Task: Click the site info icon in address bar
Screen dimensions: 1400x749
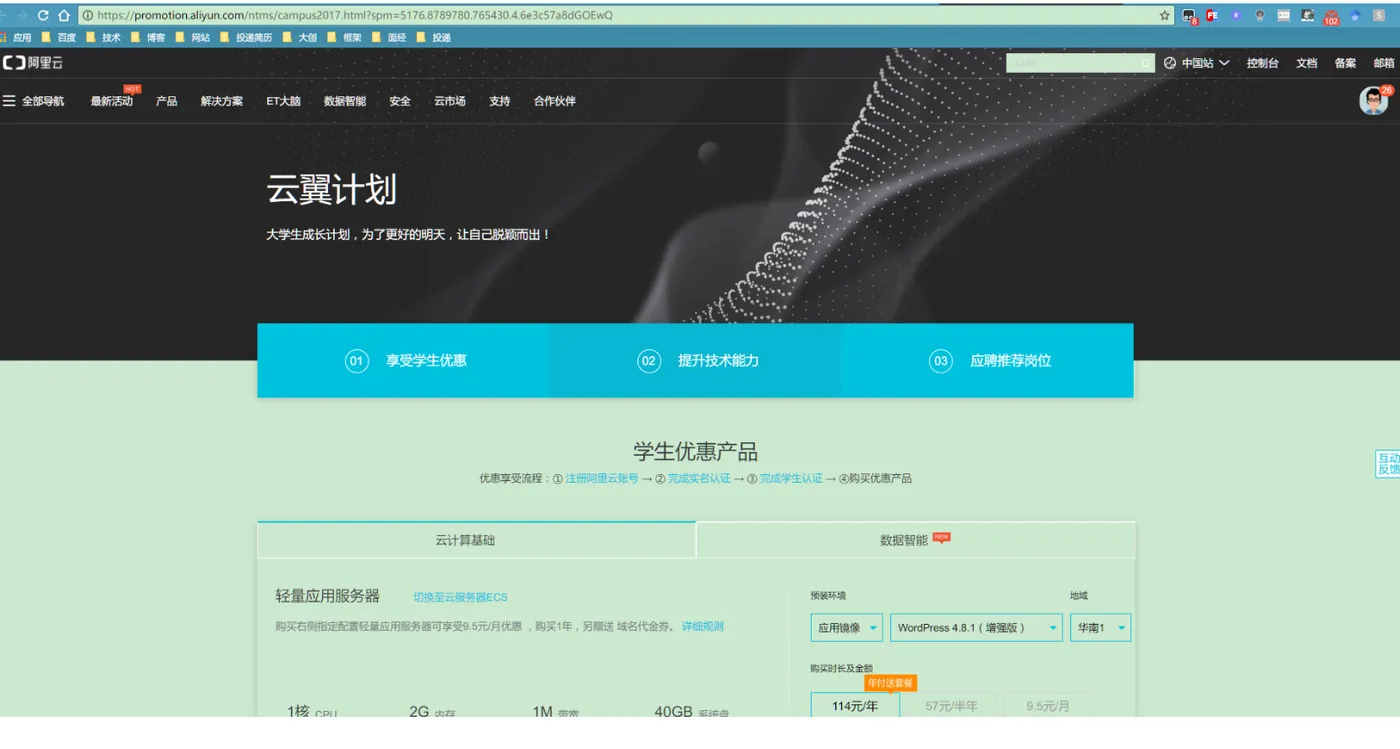Action: (x=88, y=16)
